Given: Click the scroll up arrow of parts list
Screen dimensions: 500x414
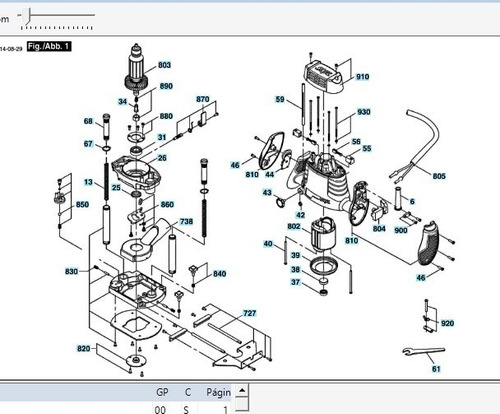Looking at the screenshot, I should pos(242,390).
